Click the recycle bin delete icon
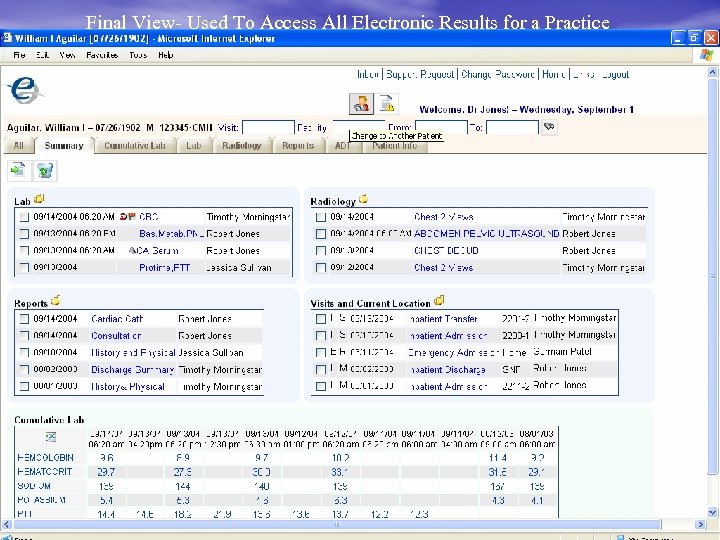 pyautogui.click(x=45, y=170)
